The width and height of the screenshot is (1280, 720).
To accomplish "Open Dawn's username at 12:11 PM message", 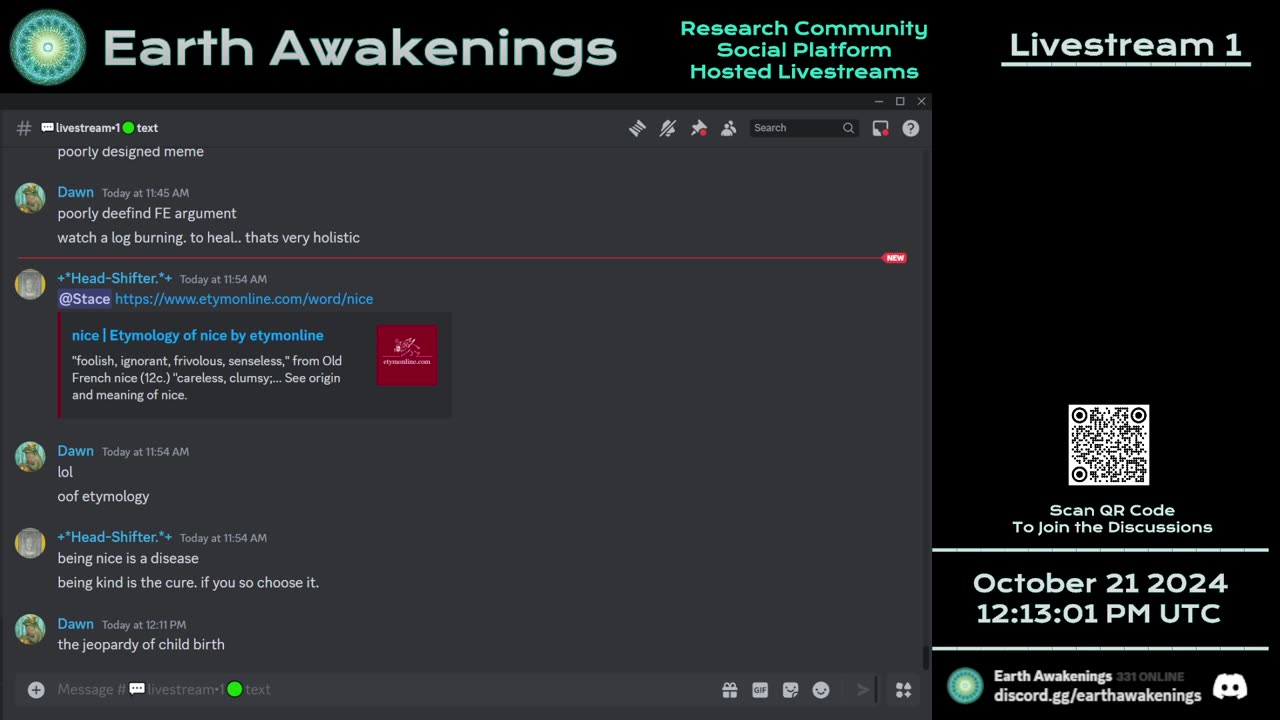I will click(76, 624).
